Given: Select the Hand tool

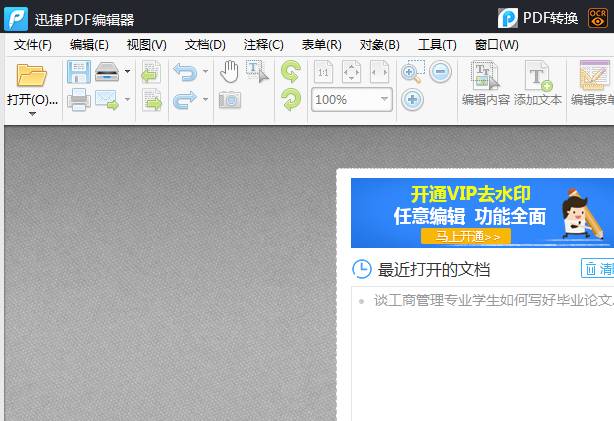Looking at the screenshot, I should pos(229,71).
